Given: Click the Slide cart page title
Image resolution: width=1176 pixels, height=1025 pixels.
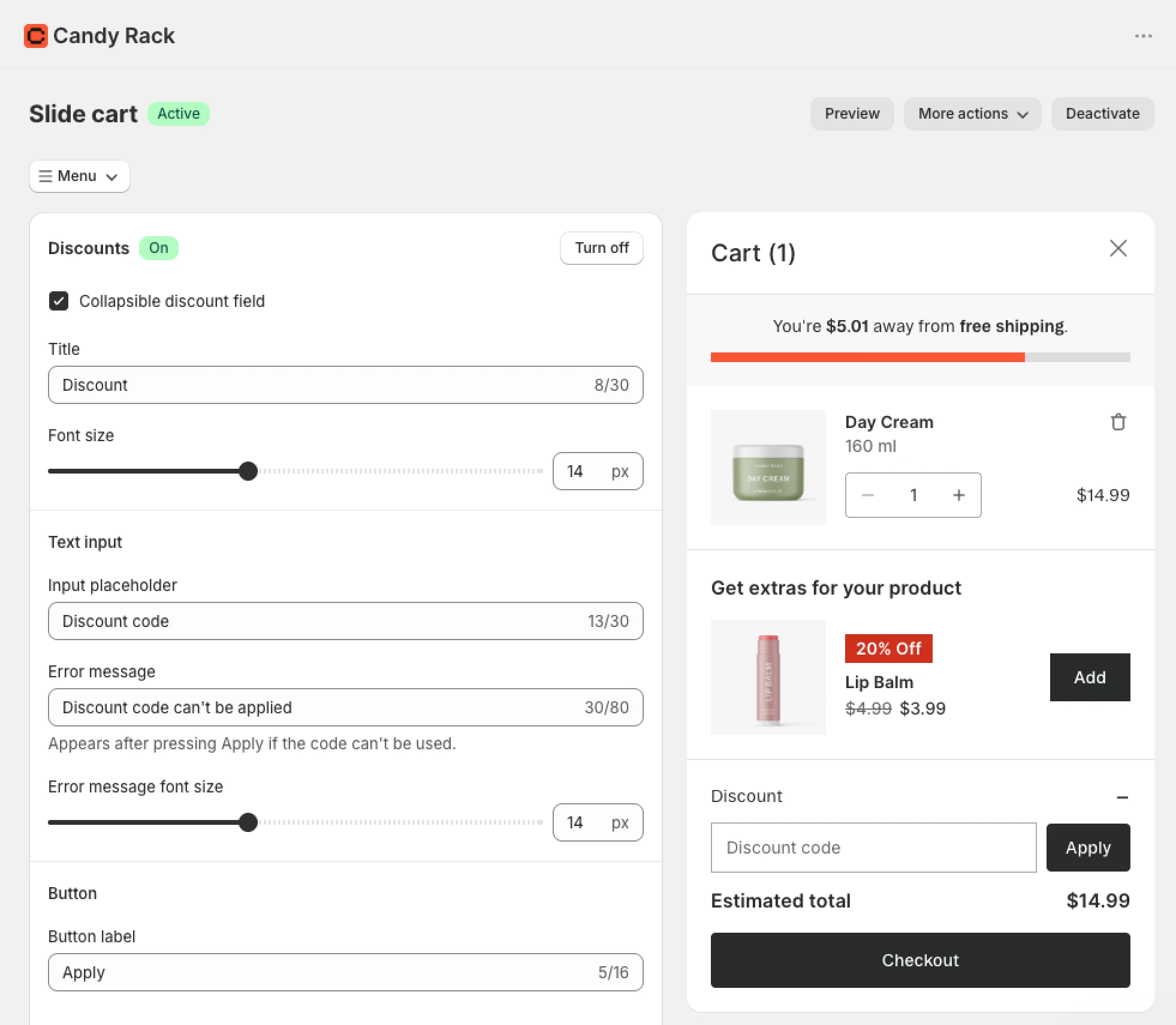Looking at the screenshot, I should (x=83, y=114).
